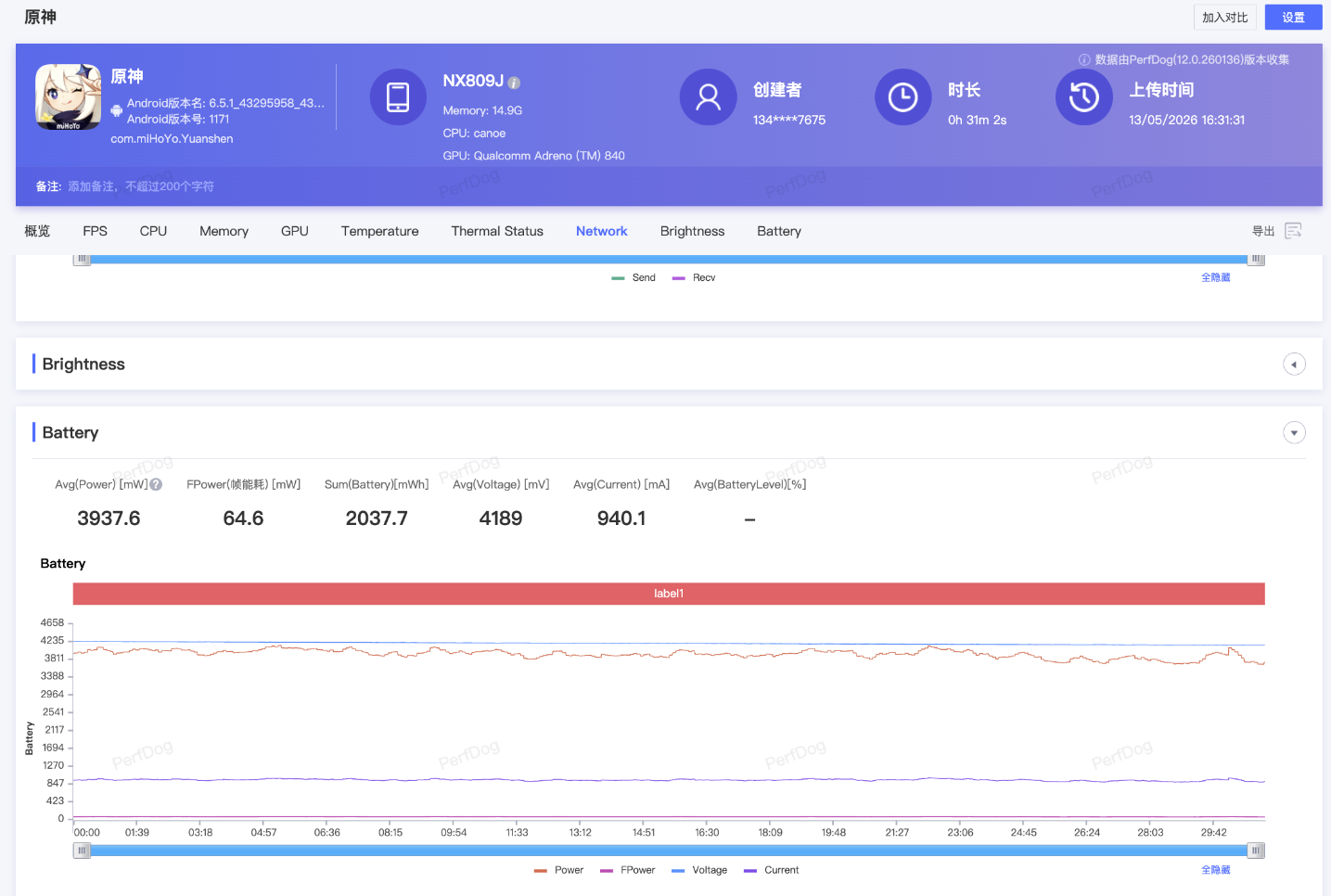Expand the Brightness section
The width and height of the screenshot is (1331, 896).
click(x=1294, y=365)
